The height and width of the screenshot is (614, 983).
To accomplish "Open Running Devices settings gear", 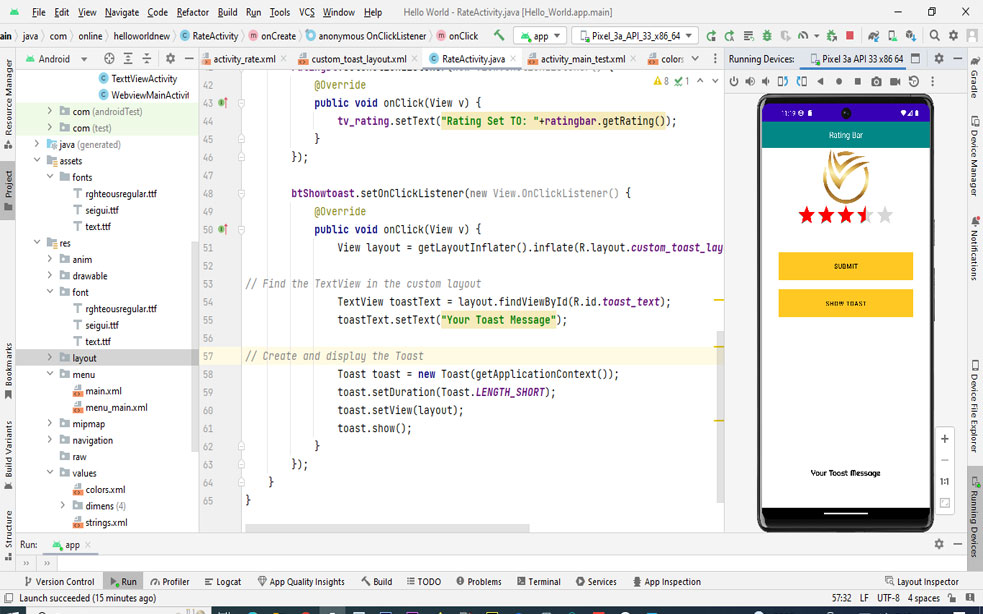I will (938, 58).
